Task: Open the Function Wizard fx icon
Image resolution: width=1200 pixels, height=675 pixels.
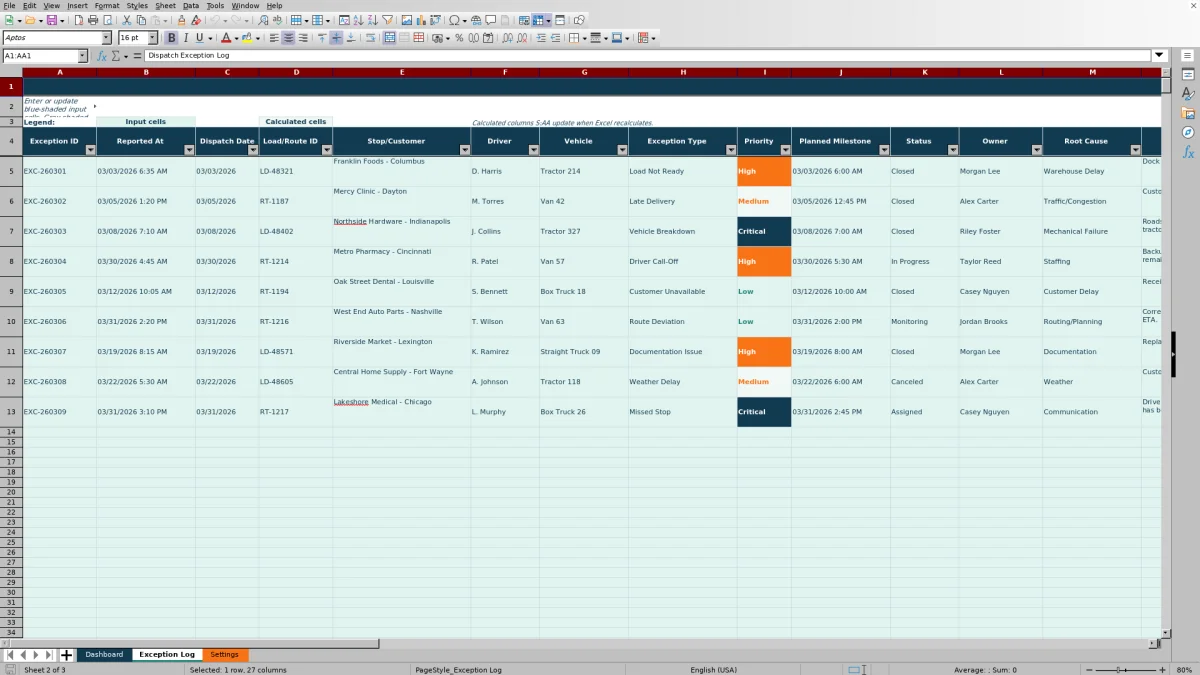Action: (101, 56)
